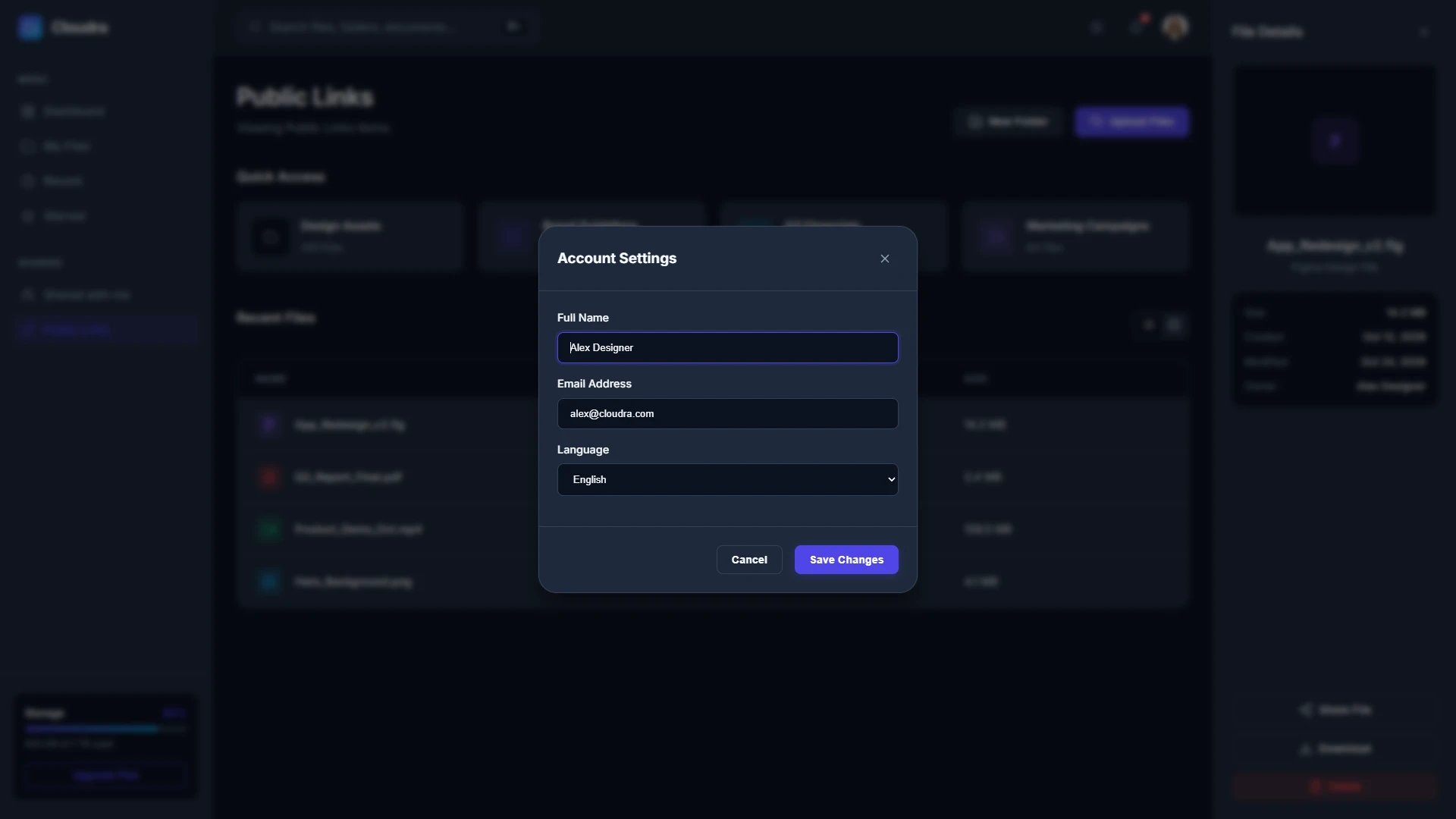Switch to grid view icon
The image size is (1456, 819).
pyautogui.click(x=1174, y=325)
